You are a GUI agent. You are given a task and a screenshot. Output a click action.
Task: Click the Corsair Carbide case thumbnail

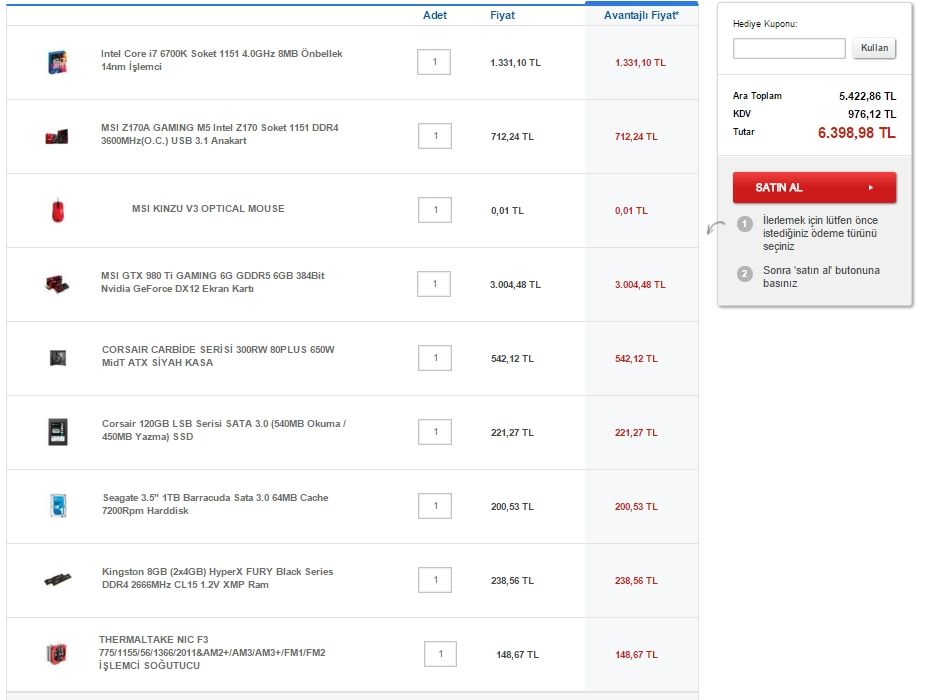point(57,358)
